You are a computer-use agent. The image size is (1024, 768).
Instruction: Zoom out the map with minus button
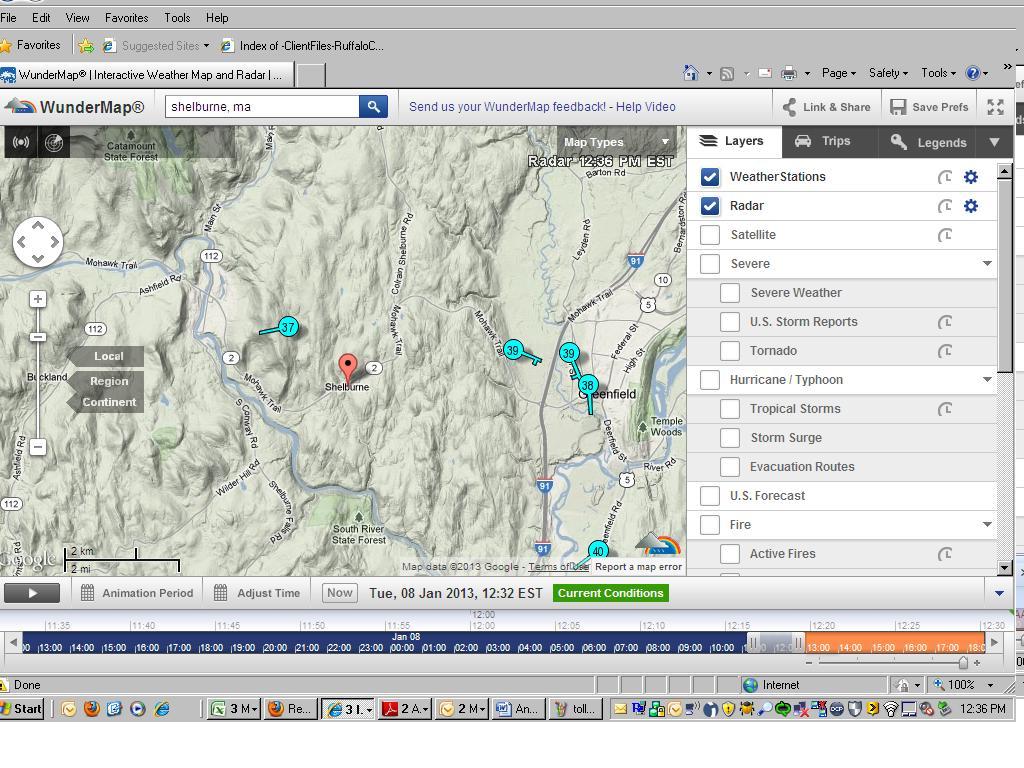click(x=38, y=447)
